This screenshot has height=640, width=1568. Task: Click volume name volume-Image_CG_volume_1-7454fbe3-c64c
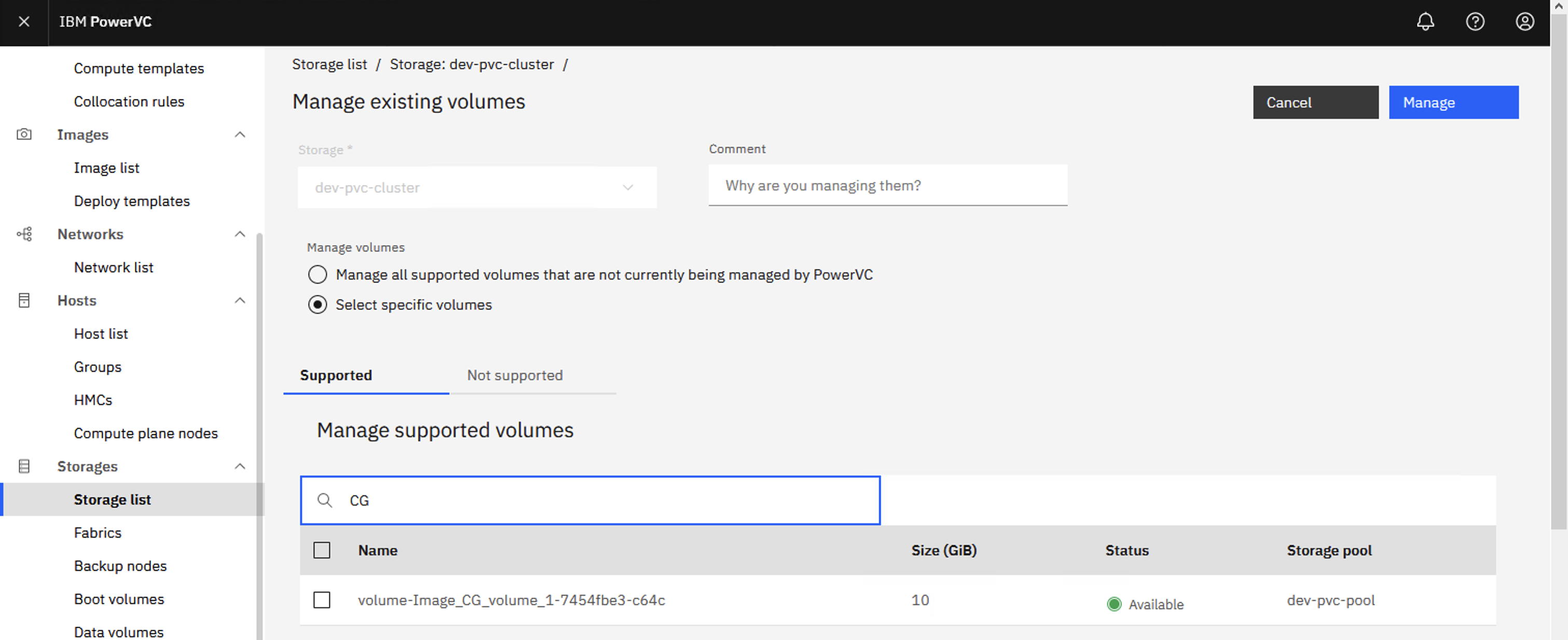[x=511, y=601]
